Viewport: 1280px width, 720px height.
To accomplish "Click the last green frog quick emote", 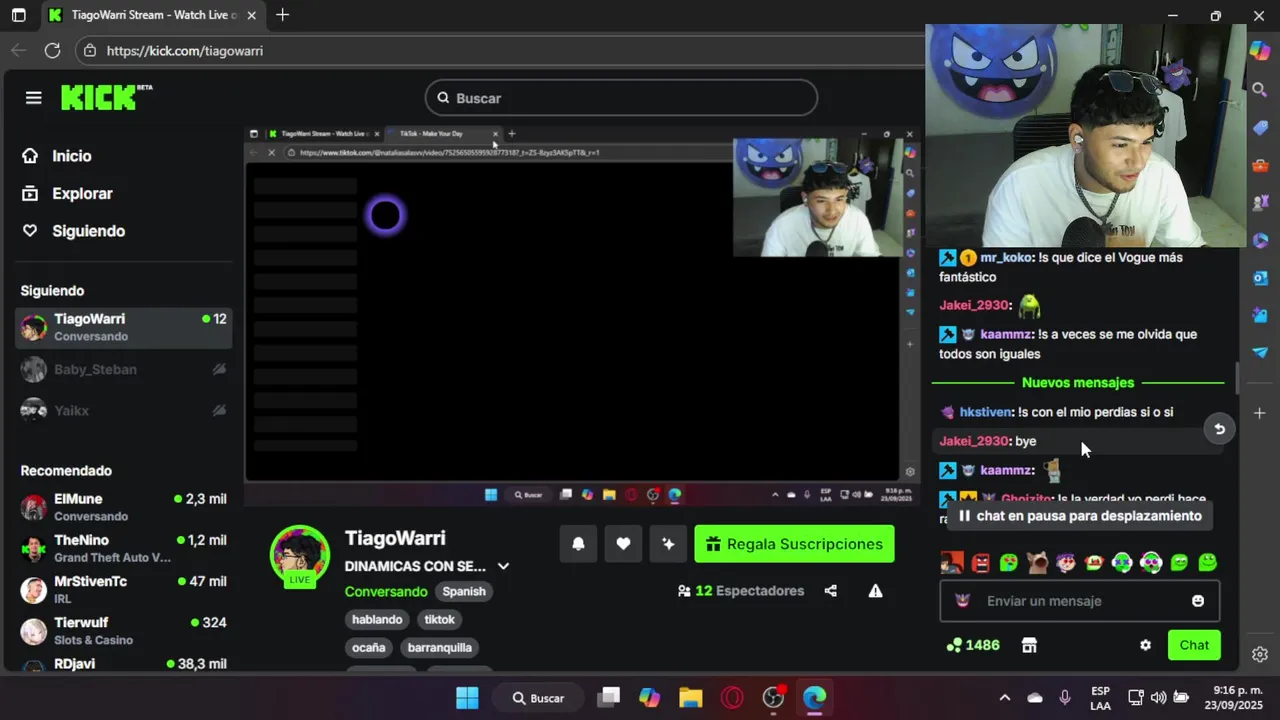I will [x=1208, y=563].
